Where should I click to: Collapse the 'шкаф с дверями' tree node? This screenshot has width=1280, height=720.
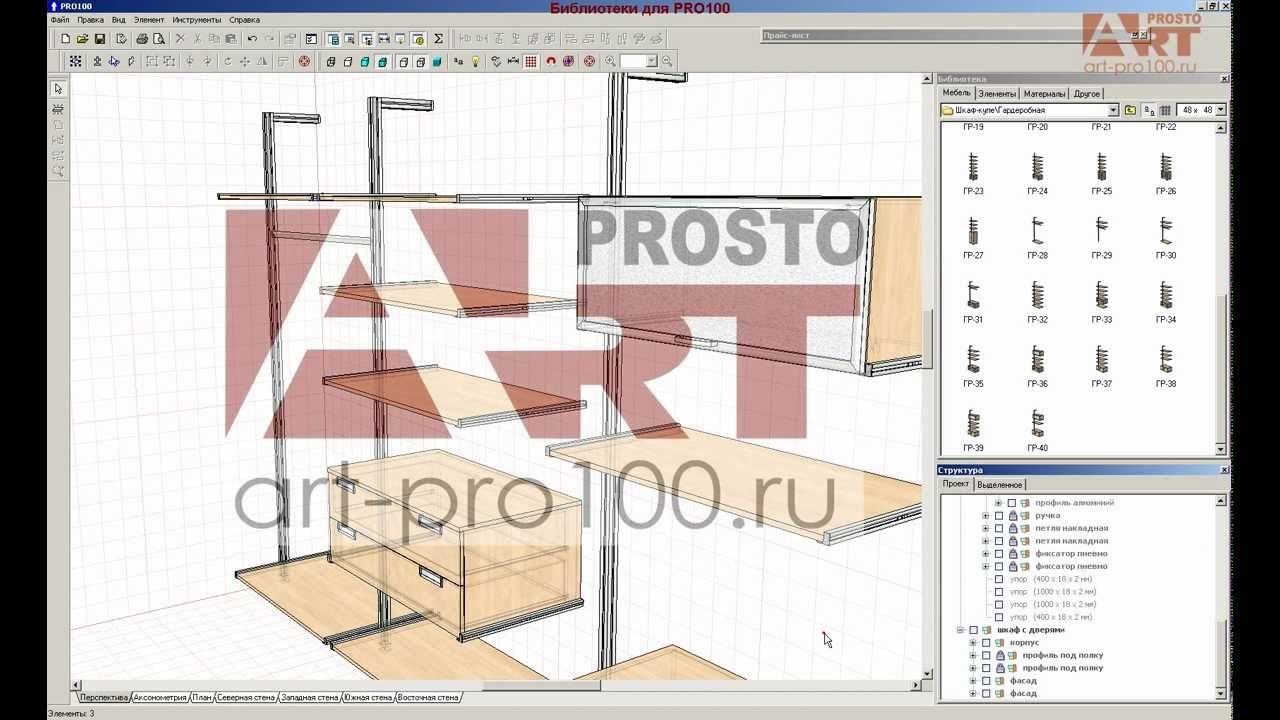pos(960,630)
